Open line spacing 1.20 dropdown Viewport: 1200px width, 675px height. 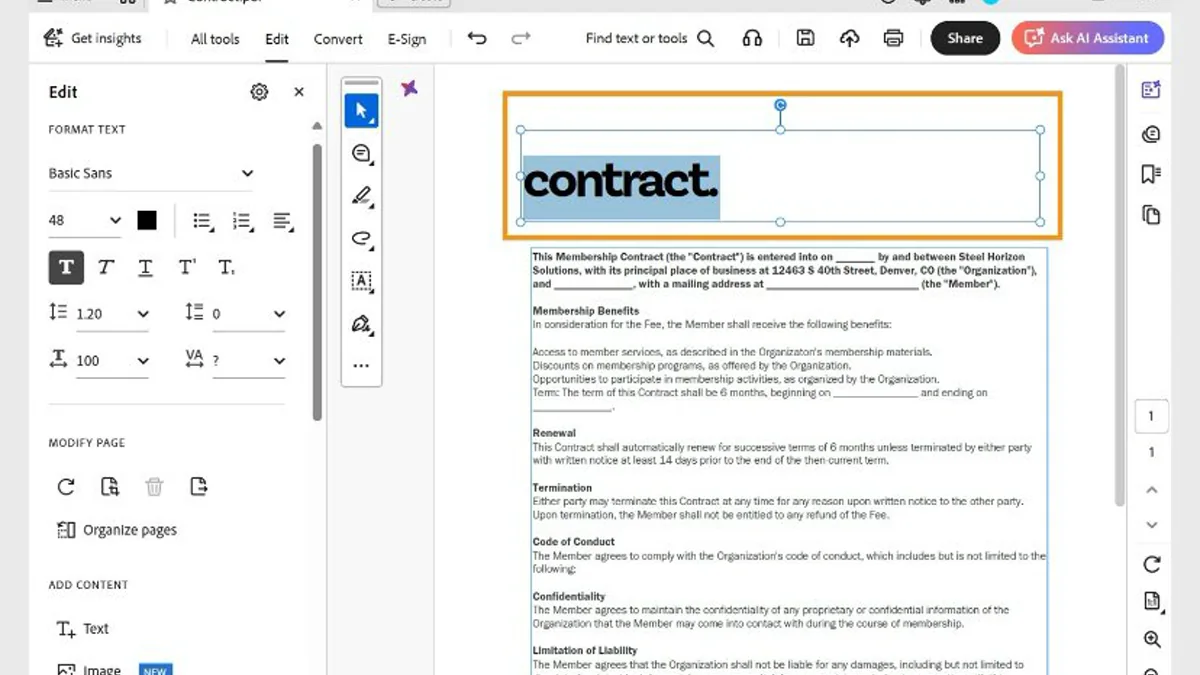click(x=112, y=314)
